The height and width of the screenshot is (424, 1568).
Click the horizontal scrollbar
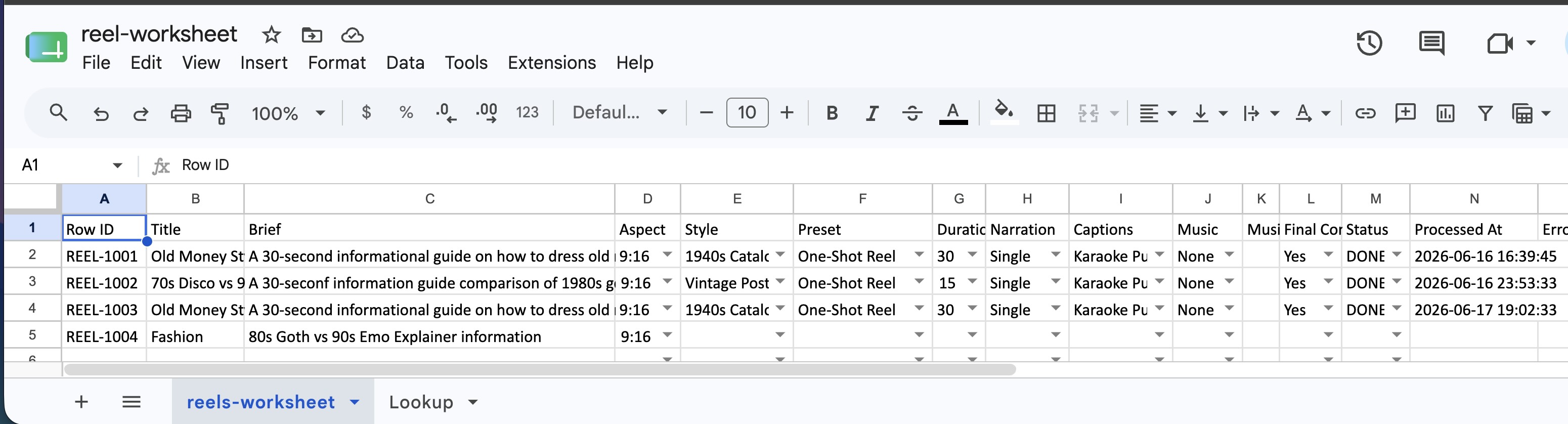[x=540, y=369]
